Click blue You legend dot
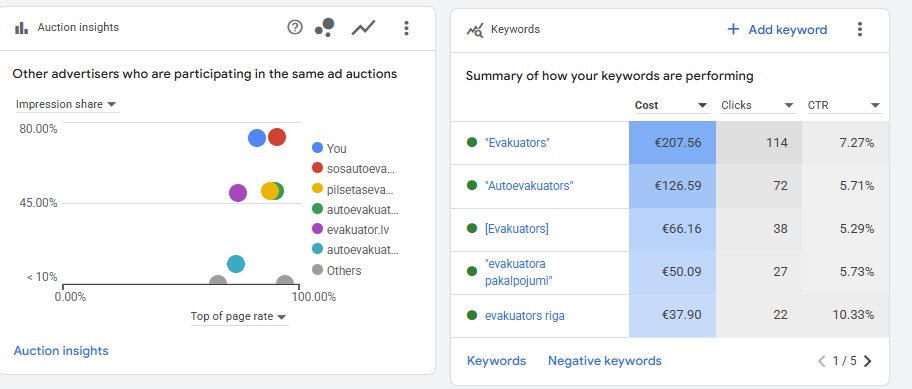Viewport: 912px width, 389px height. [318, 148]
